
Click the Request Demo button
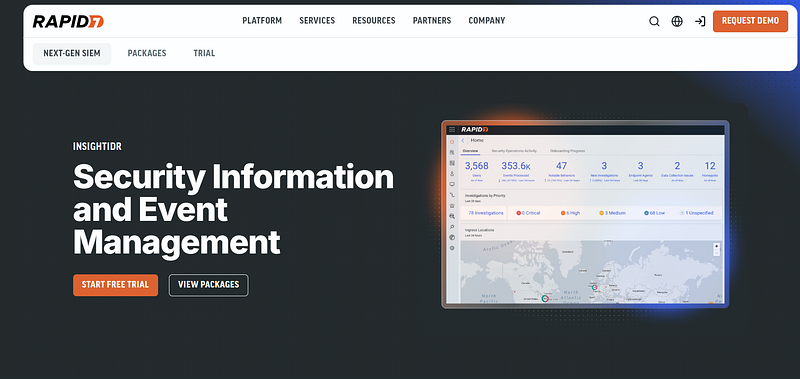click(x=751, y=21)
